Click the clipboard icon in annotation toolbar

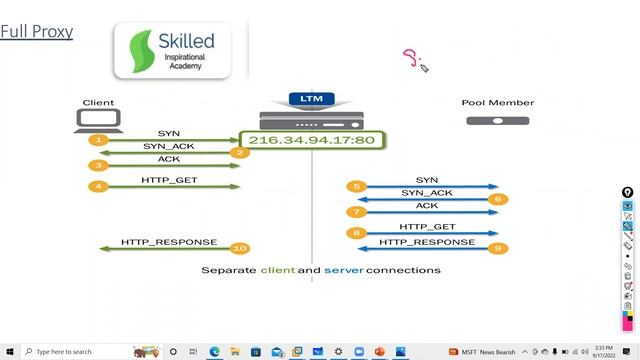pyautogui.click(x=627, y=306)
